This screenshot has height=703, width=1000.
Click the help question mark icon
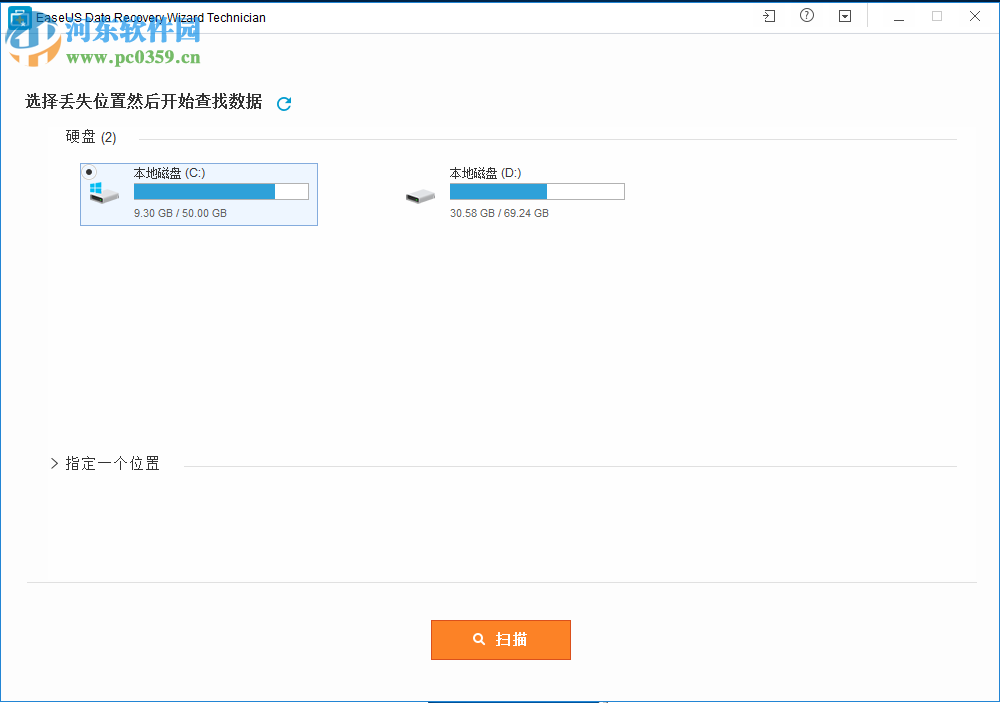(x=806, y=16)
